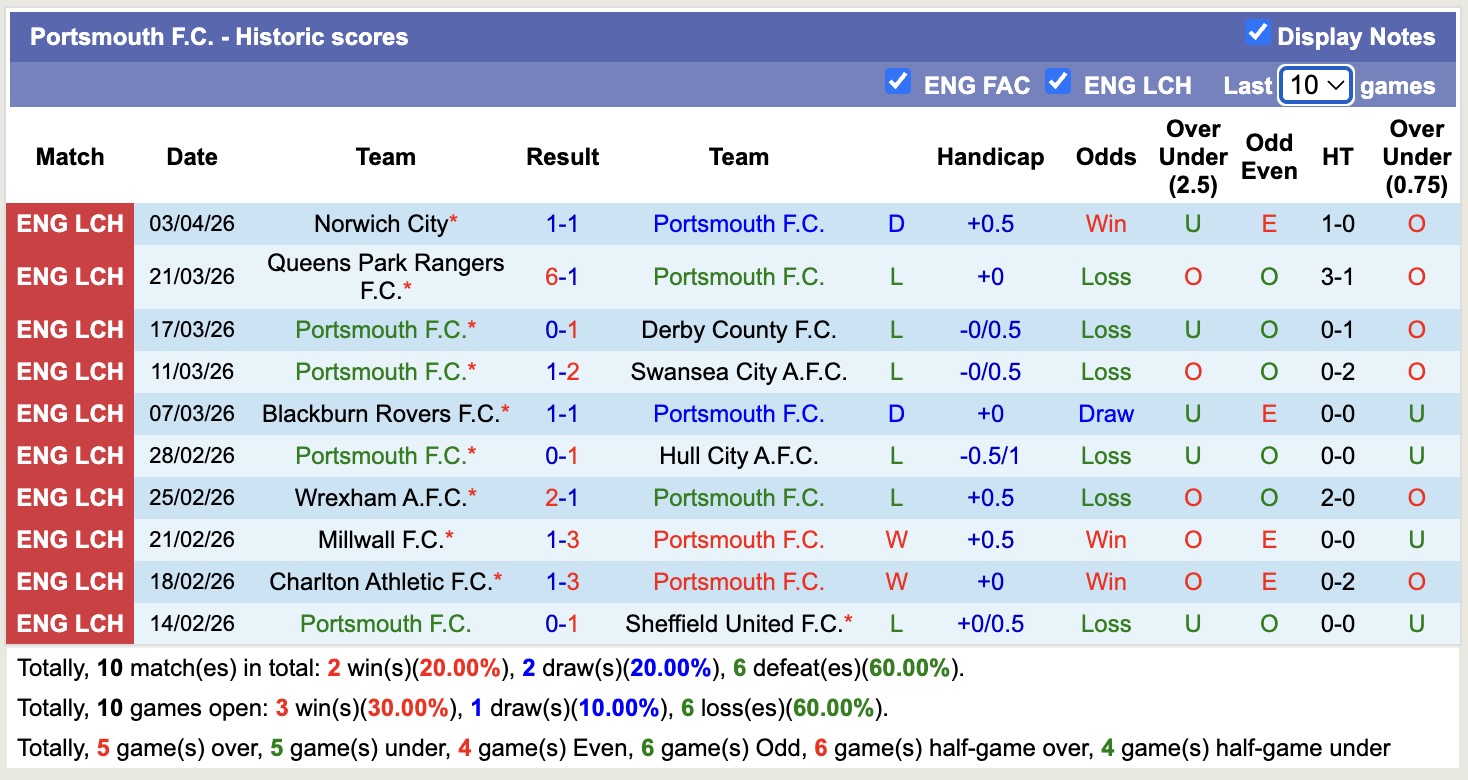This screenshot has height=780, width=1468.
Task: Select the ENG LCH label on Derby County row
Action: (x=69, y=329)
